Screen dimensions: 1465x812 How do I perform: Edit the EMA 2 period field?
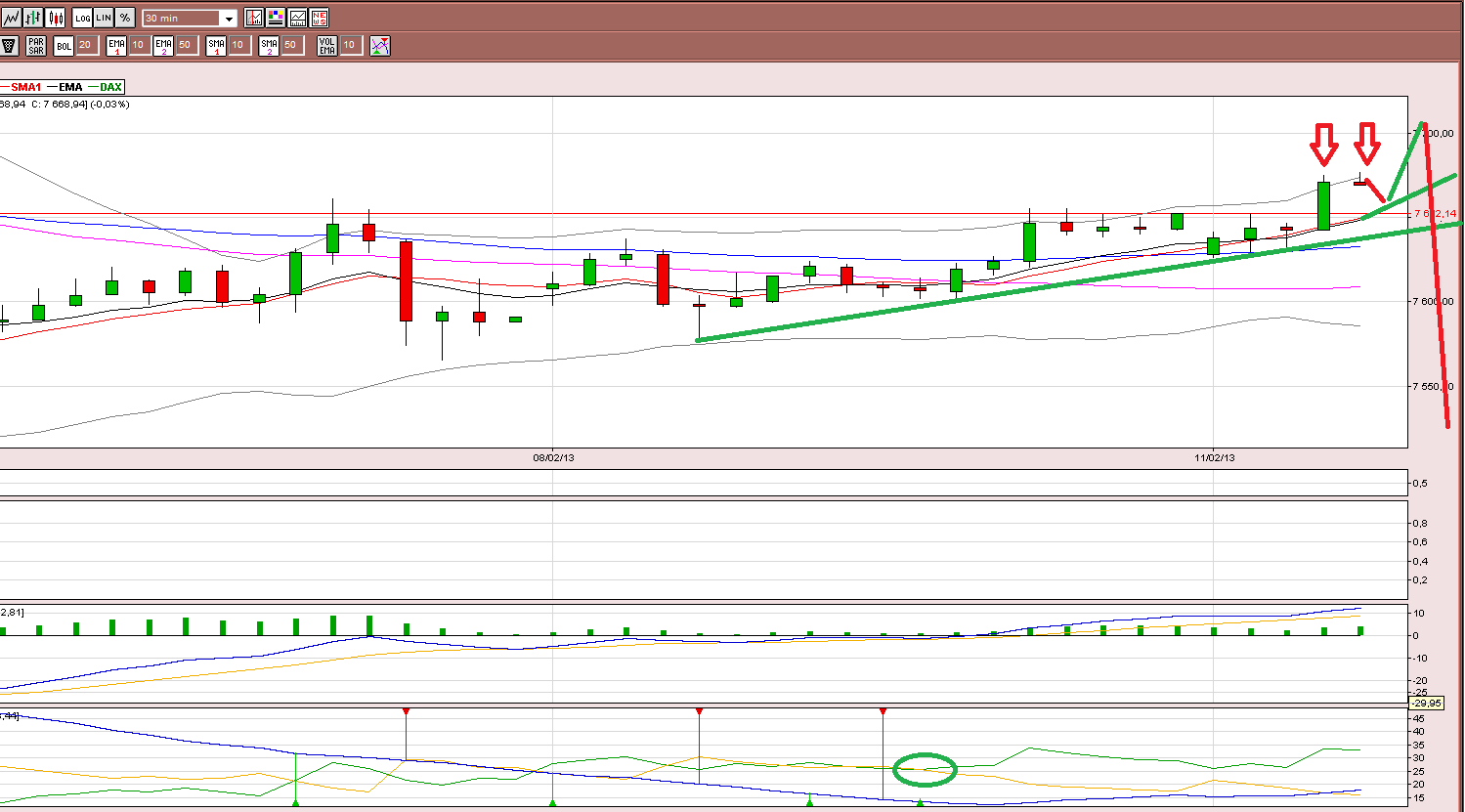186,45
